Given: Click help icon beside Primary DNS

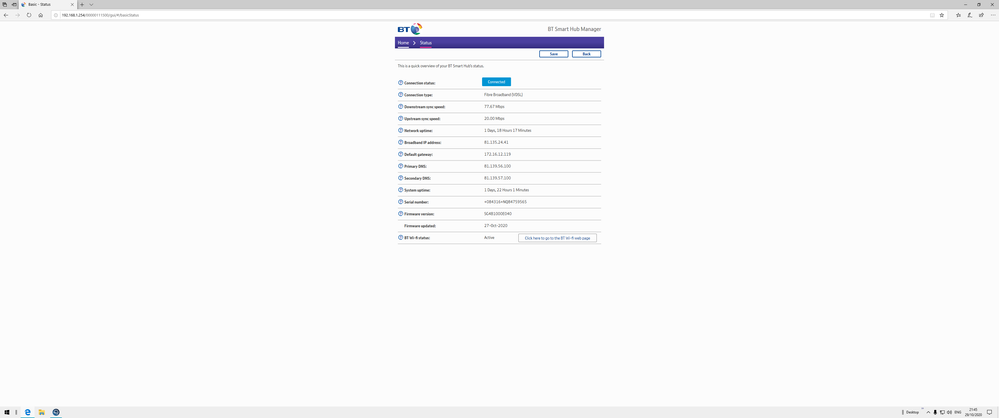Looking at the screenshot, I should click(x=401, y=166).
